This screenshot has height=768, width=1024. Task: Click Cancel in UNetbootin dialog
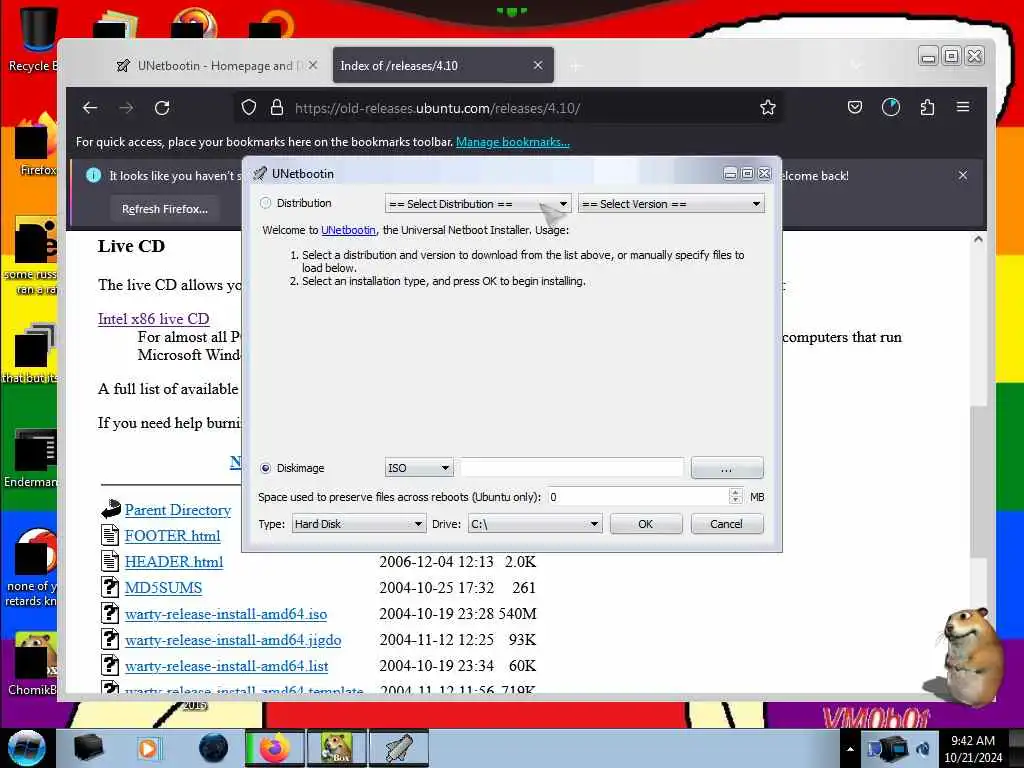tap(727, 524)
